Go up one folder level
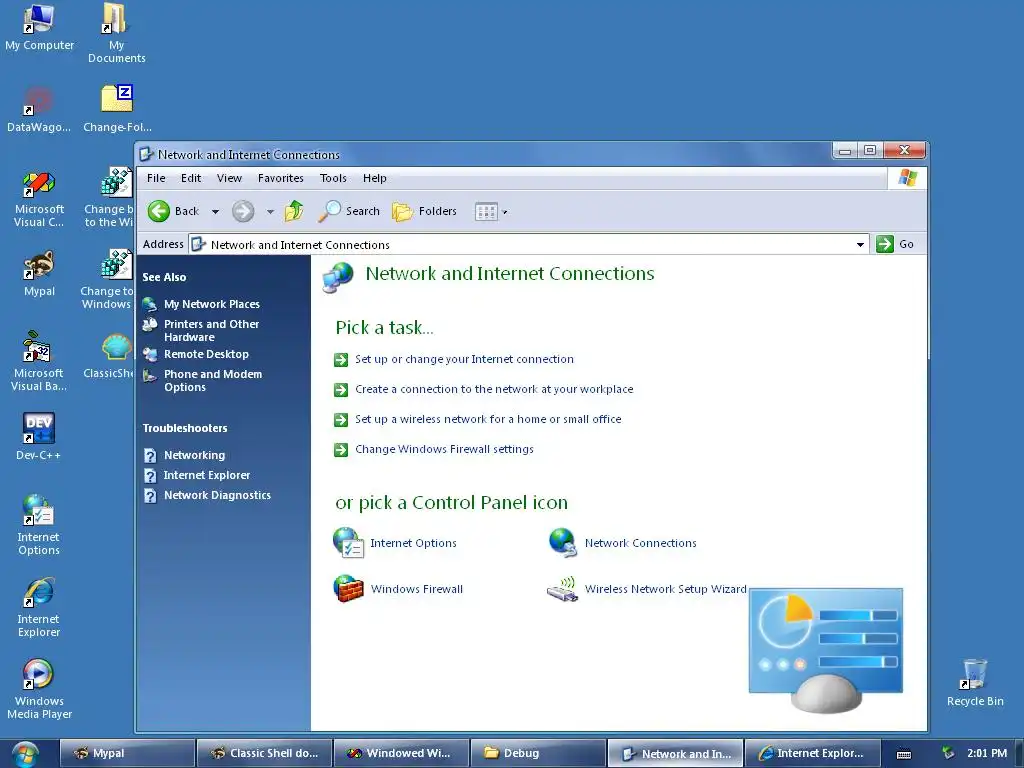 (294, 211)
